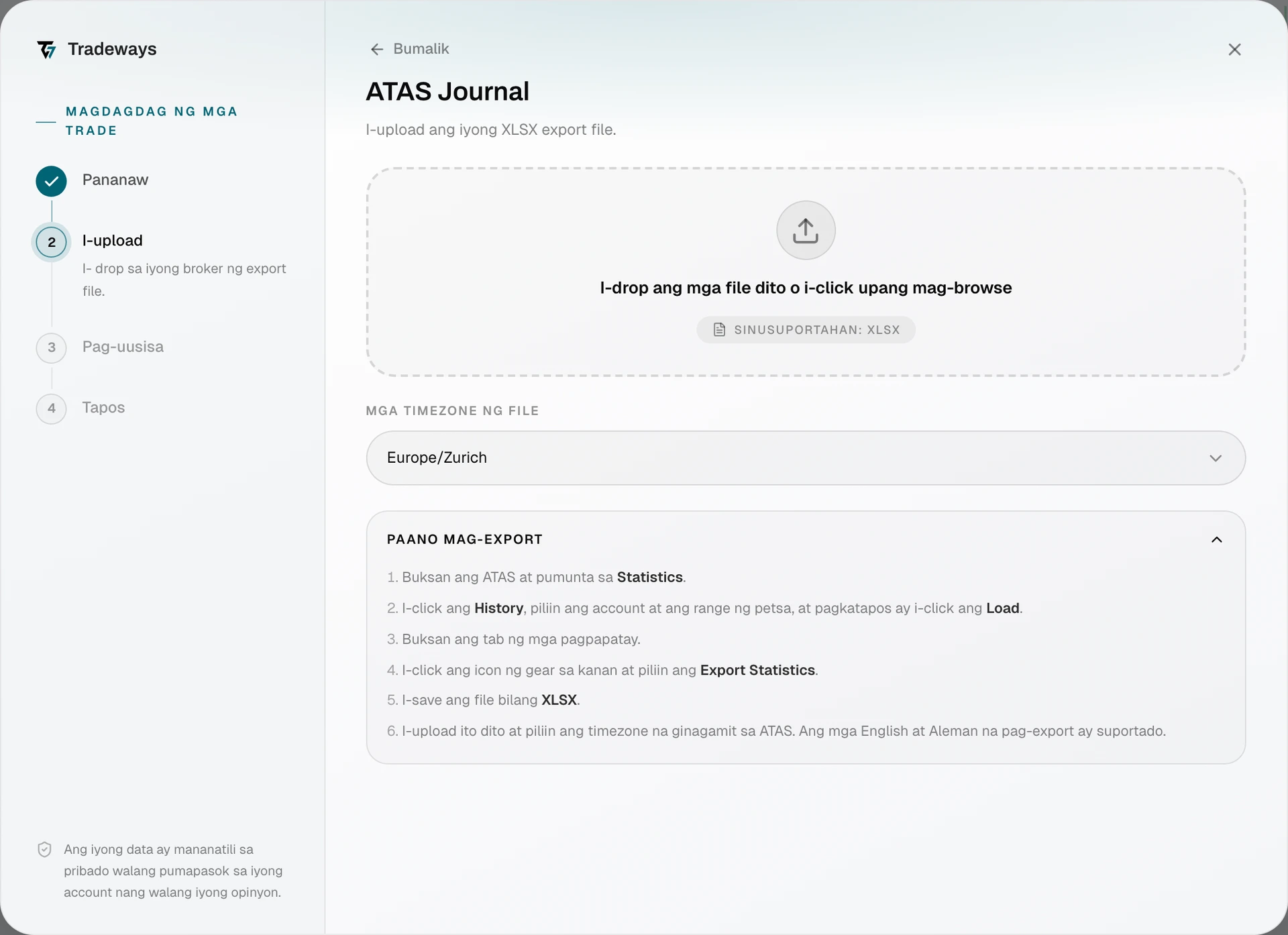Select the Pag-uusisa step label
The image size is (1288, 935).
click(123, 347)
